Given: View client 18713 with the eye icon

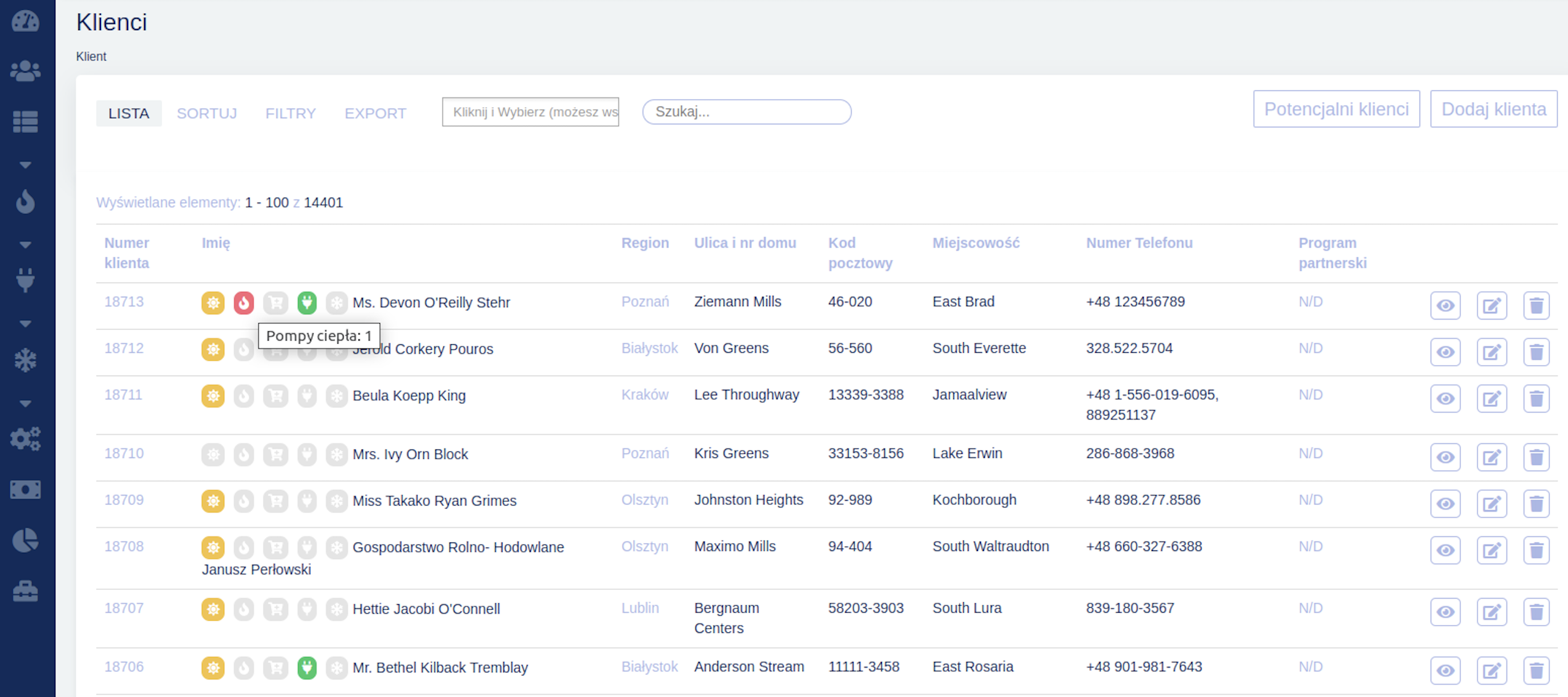Looking at the screenshot, I should pyautogui.click(x=1445, y=305).
